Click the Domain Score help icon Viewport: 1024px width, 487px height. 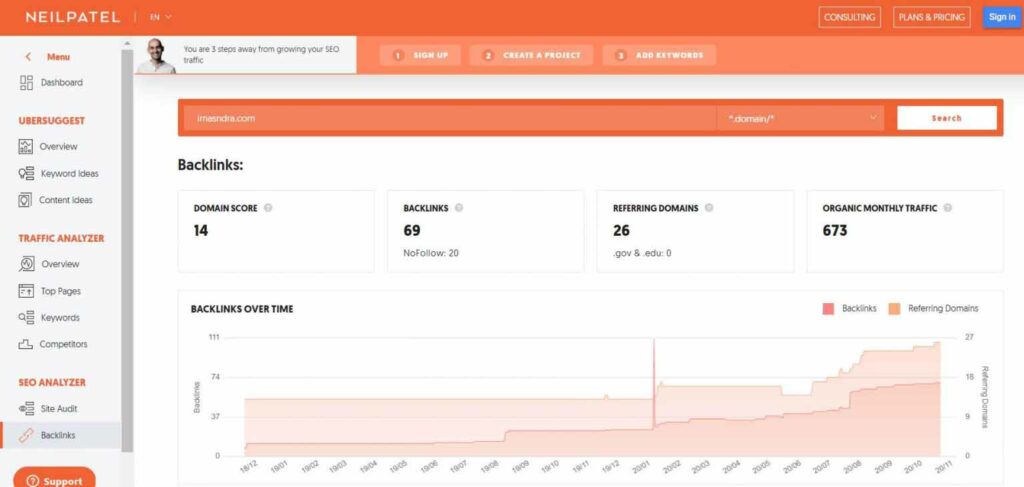point(268,208)
